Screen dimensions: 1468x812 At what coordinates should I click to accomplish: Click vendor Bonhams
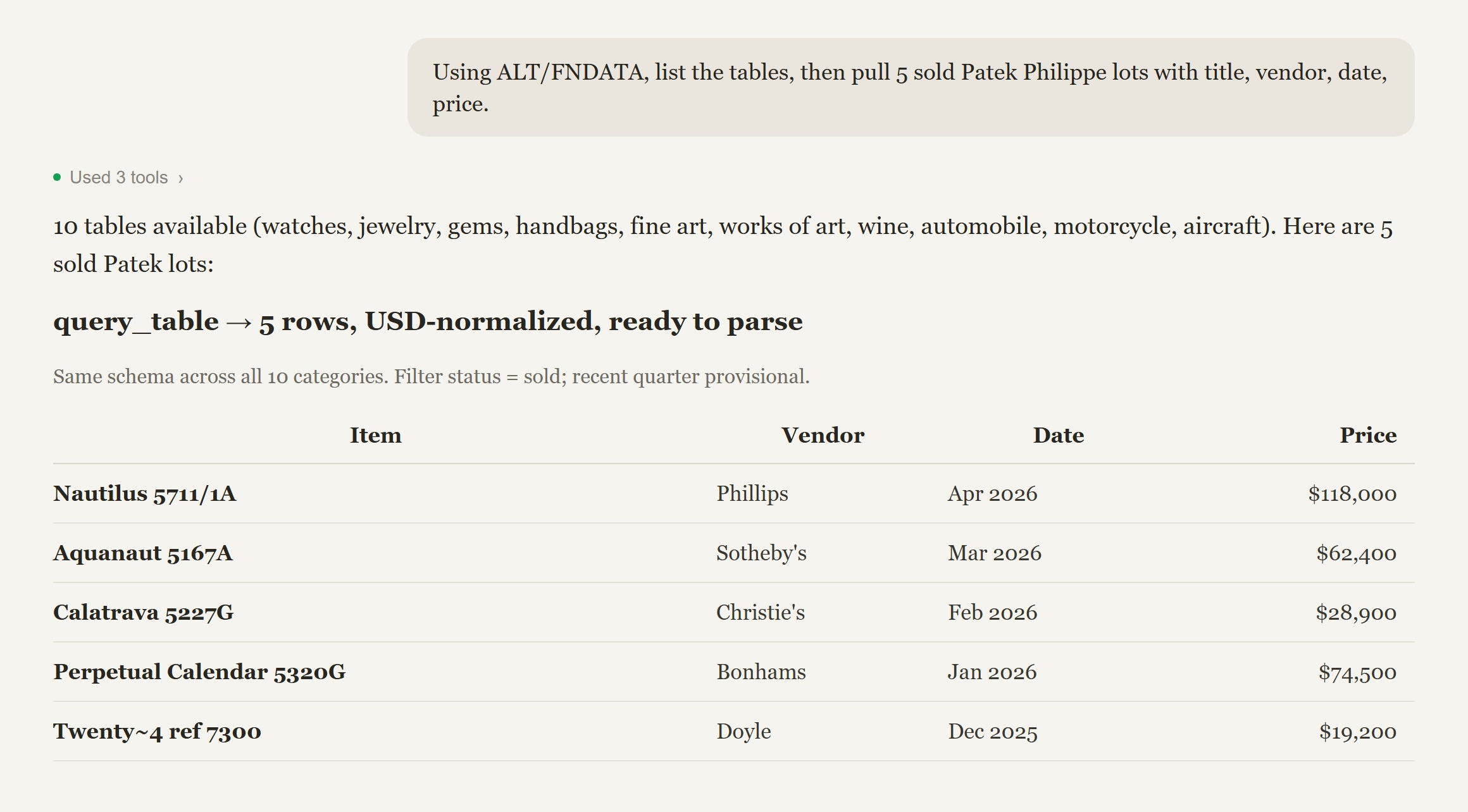[761, 672]
